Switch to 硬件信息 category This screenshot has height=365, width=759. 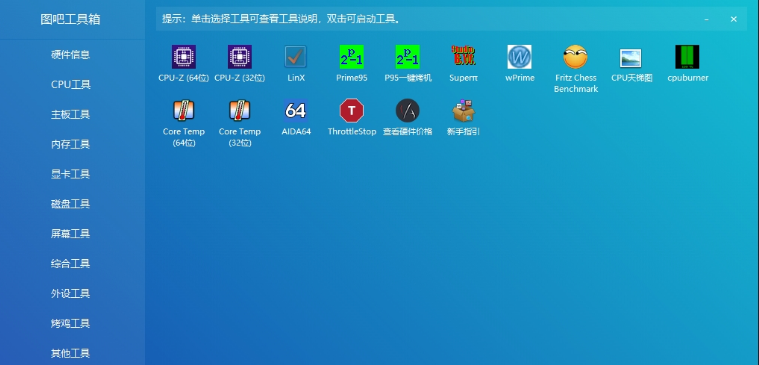point(71,55)
